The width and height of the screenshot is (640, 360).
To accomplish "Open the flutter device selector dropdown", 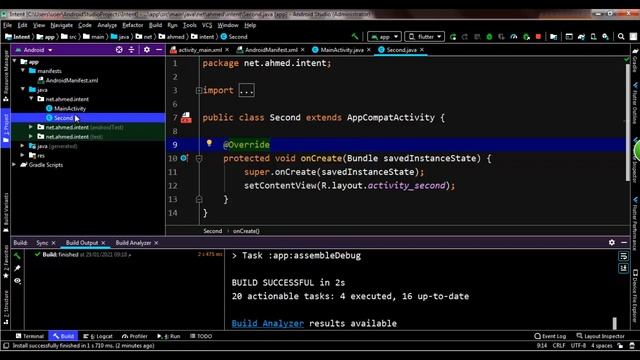I will (x=424, y=37).
